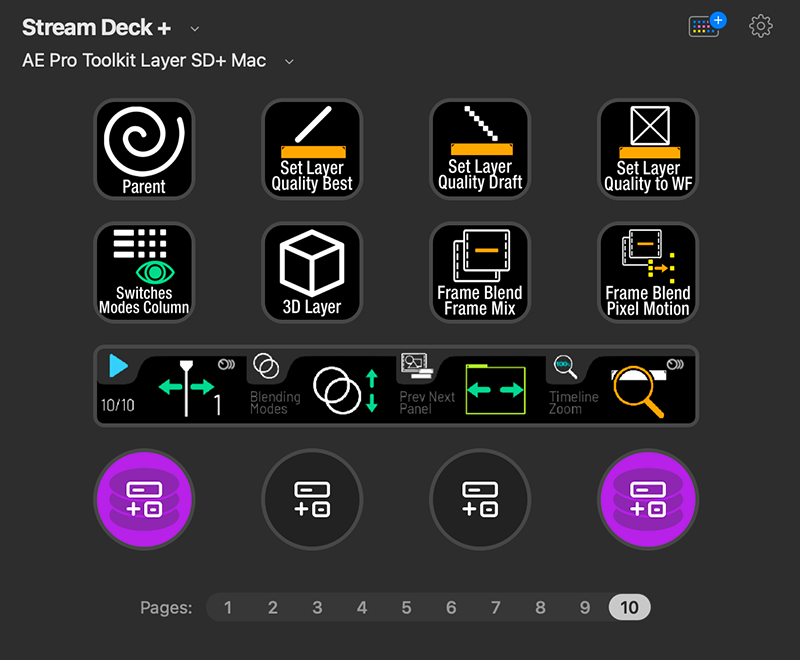The image size is (800, 660).
Task: Expand the Stream Deck + device dropdown
Action: coord(194,29)
